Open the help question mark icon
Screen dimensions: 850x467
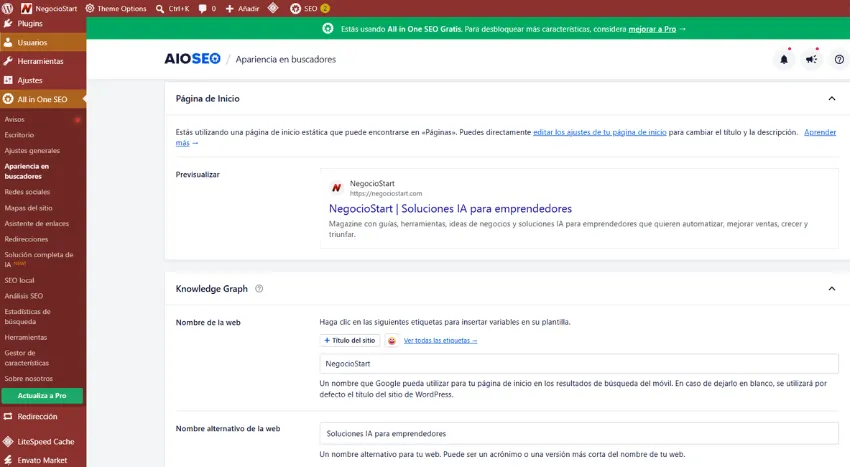click(x=839, y=60)
